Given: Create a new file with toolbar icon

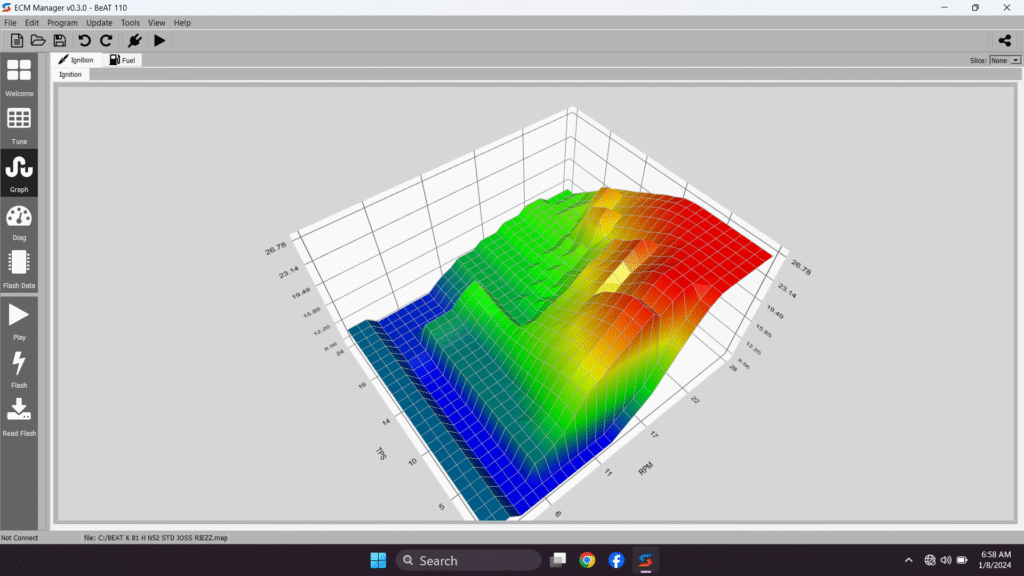Looking at the screenshot, I should [16, 41].
